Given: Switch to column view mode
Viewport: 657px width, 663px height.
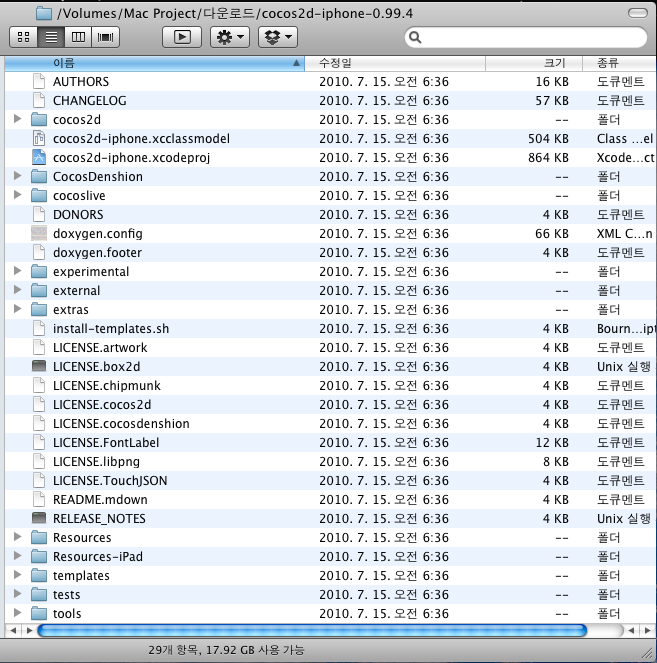Looking at the screenshot, I should point(78,37).
